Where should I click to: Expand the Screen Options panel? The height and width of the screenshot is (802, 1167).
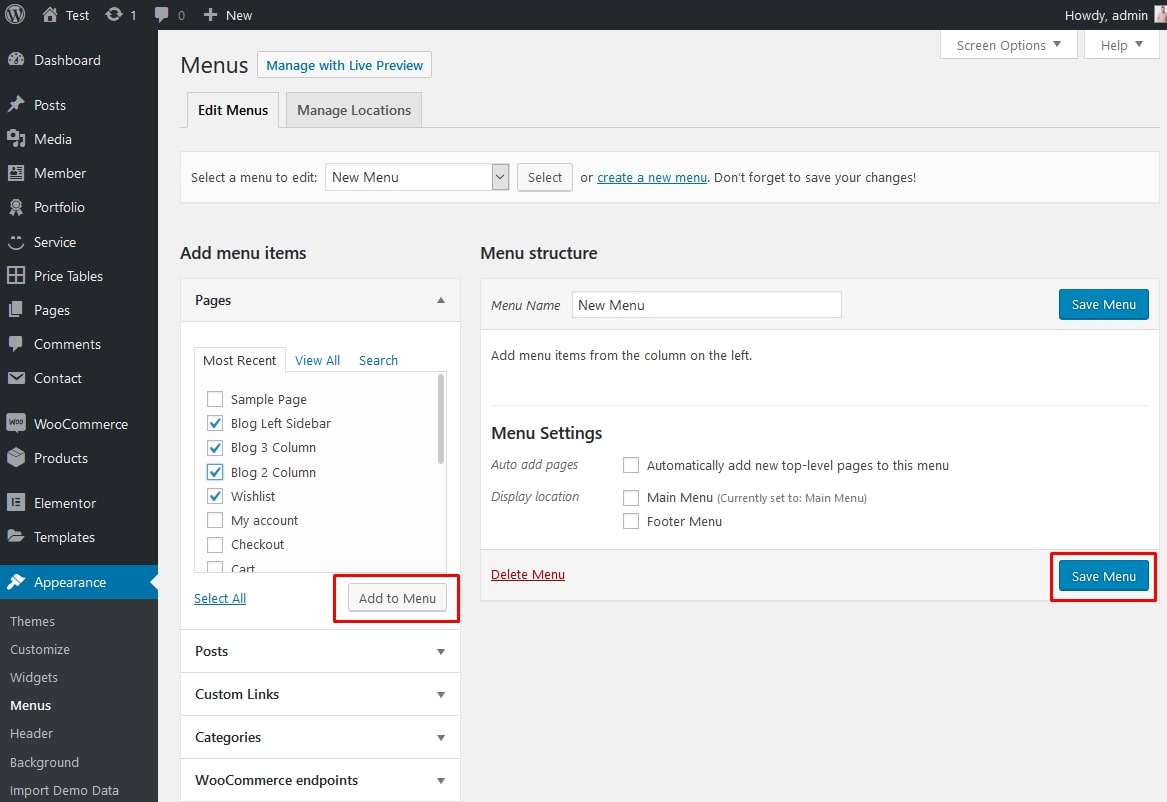click(1008, 45)
